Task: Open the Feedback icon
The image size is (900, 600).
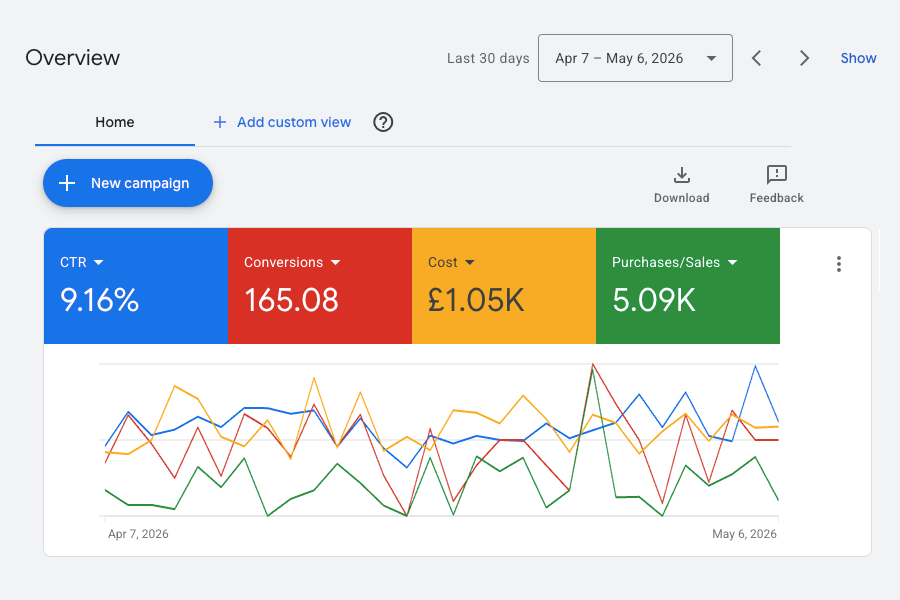Action: [x=777, y=174]
